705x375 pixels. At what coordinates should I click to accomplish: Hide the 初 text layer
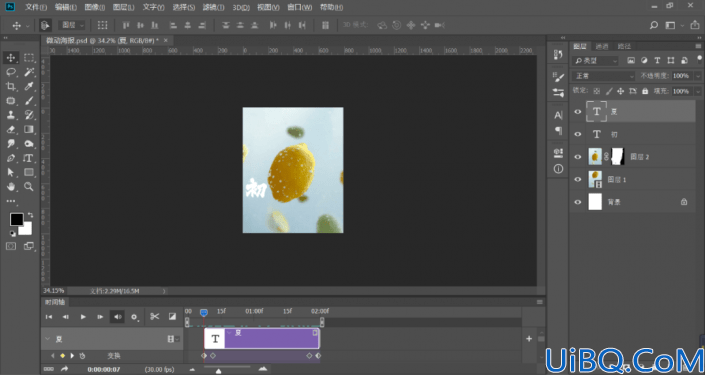[578, 134]
